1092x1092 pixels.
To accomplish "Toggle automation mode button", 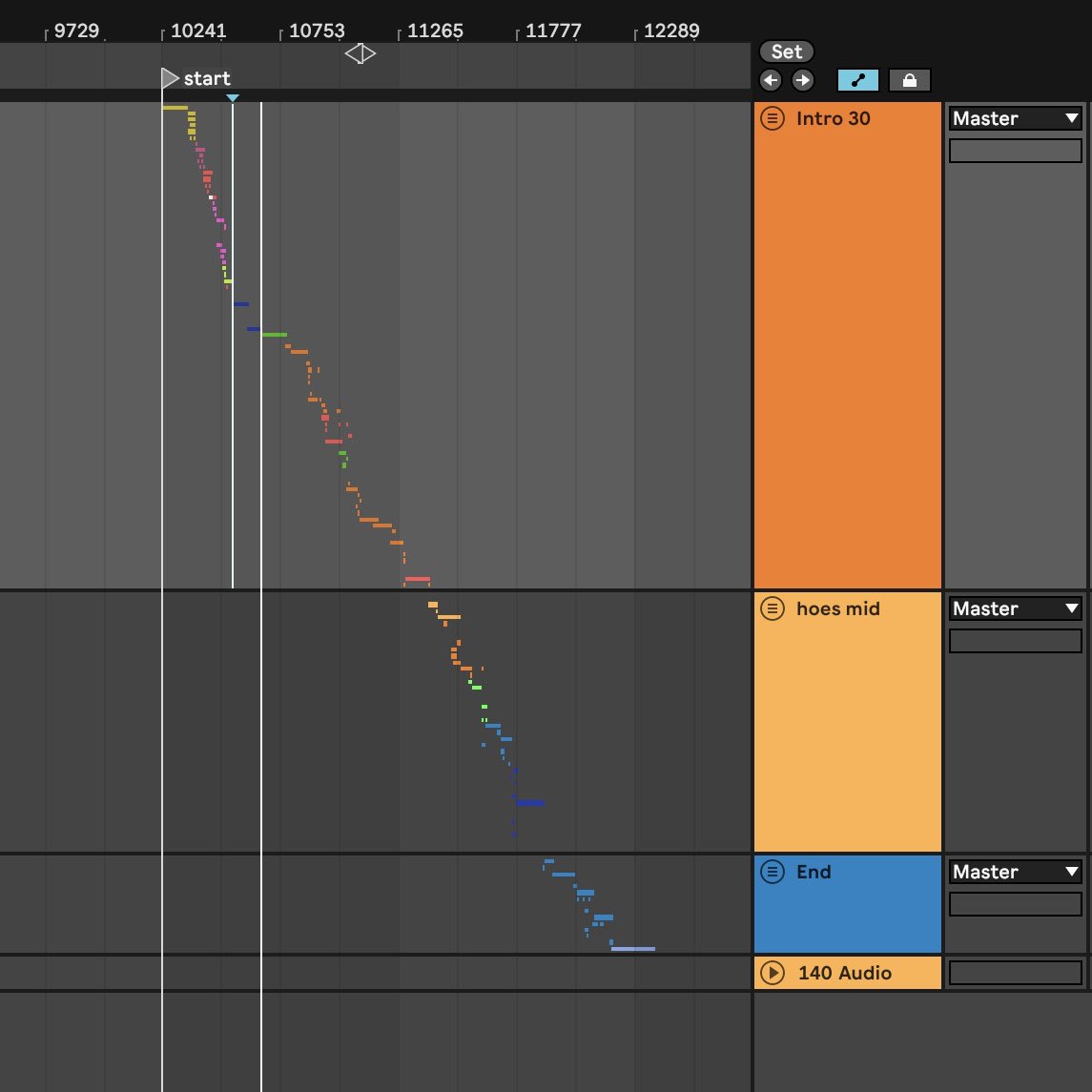I will tap(858, 80).
